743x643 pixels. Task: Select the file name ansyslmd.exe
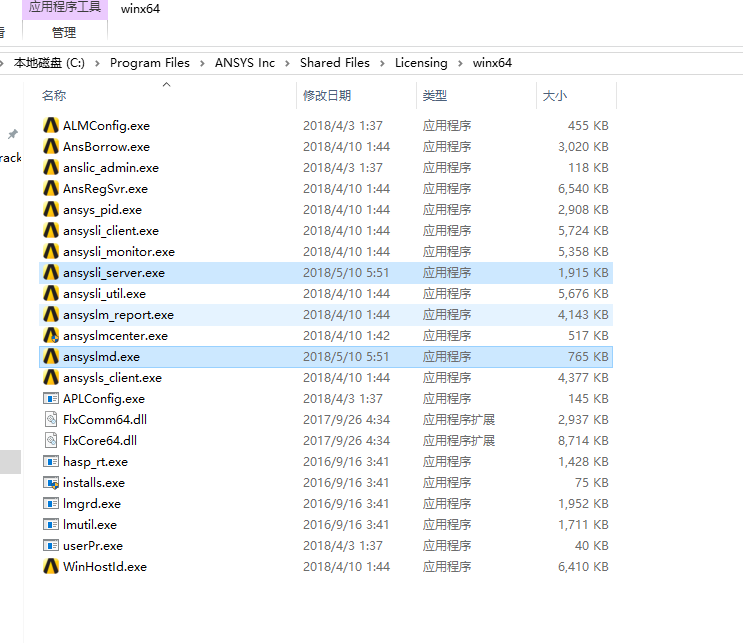(x=101, y=357)
